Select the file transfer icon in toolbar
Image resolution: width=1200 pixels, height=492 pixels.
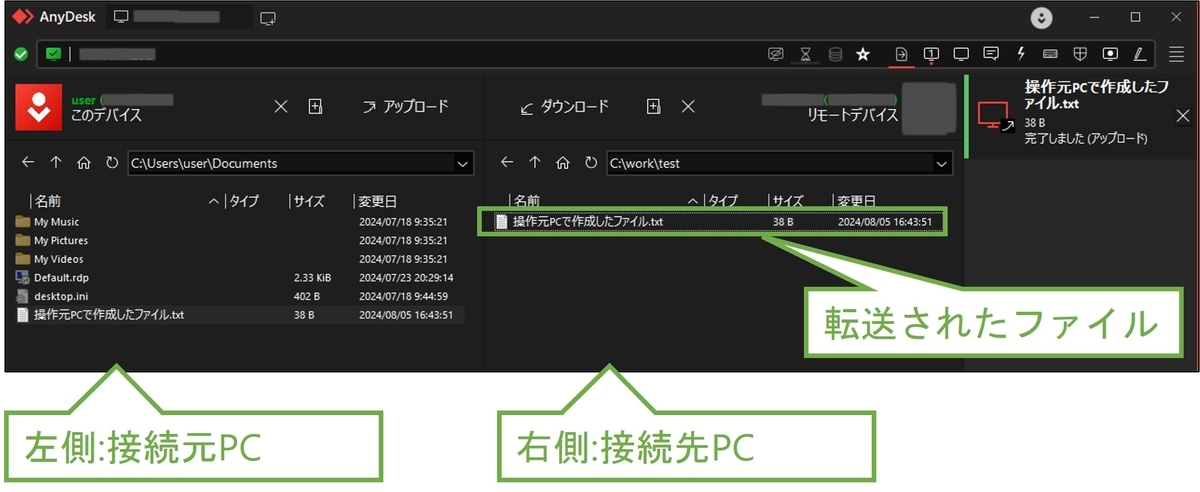(x=901, y=54)
